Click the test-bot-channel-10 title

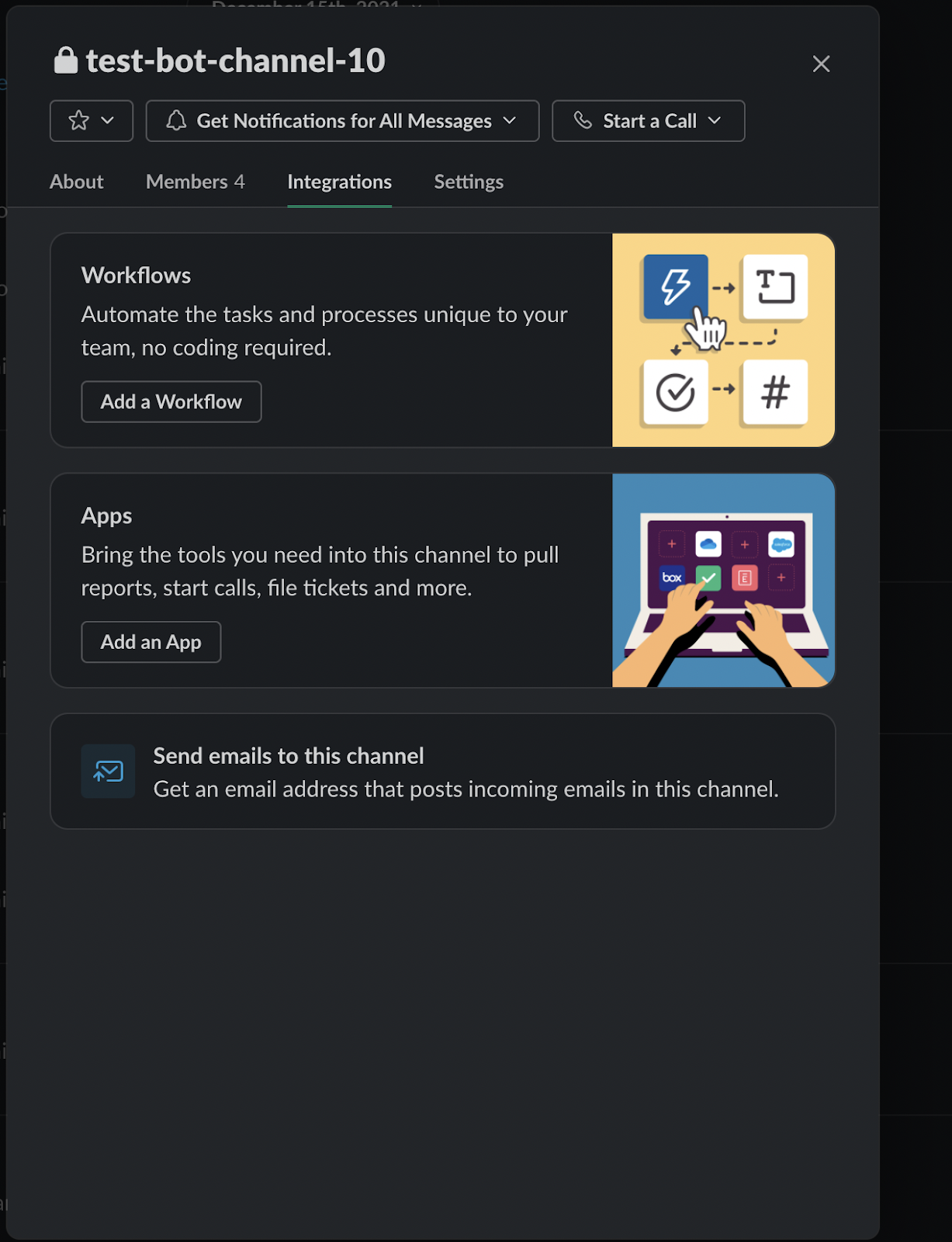tap(236, 61)
